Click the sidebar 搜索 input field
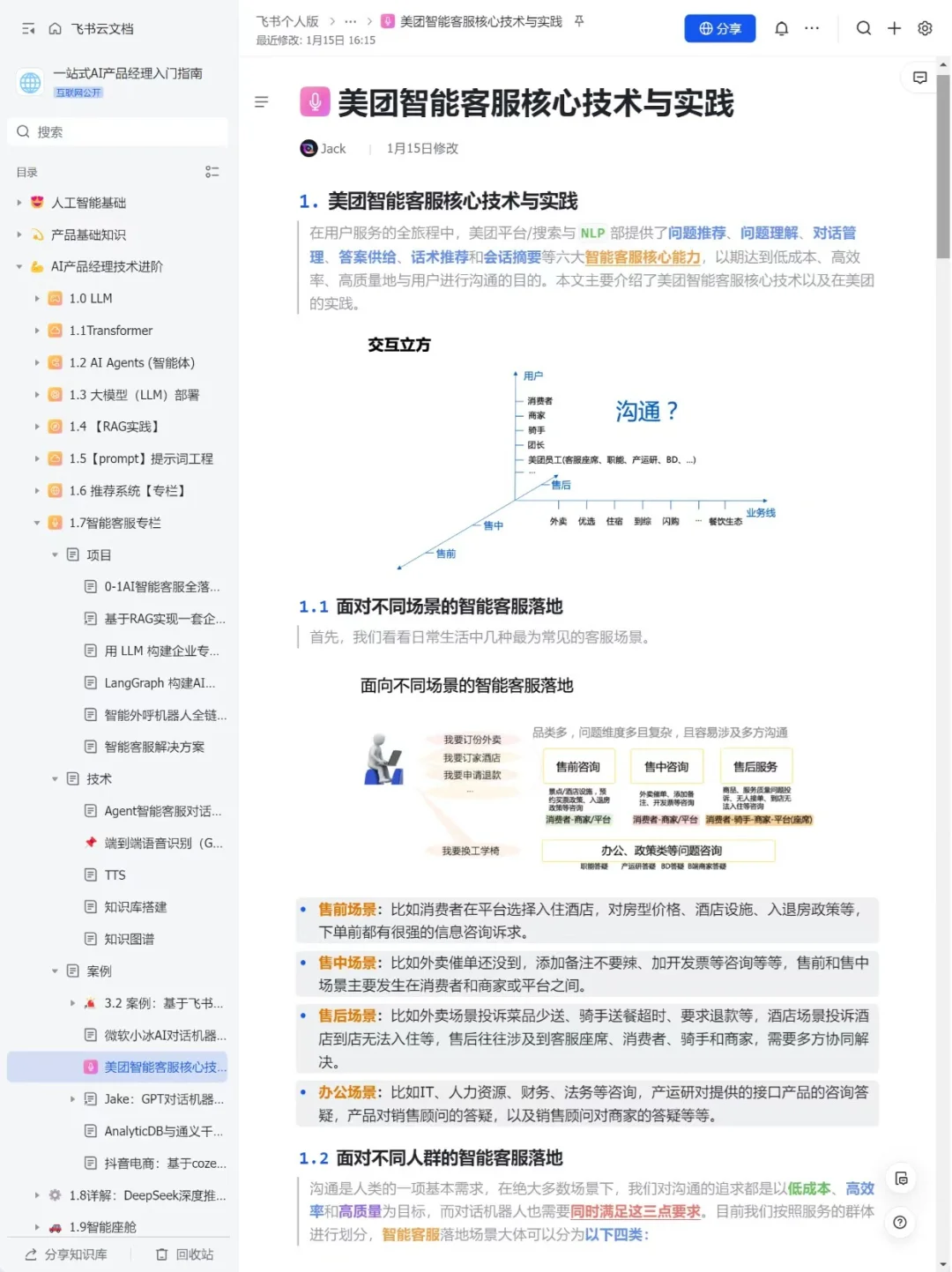Viewport: 952px width, 1272px height. tap(118, 131)
